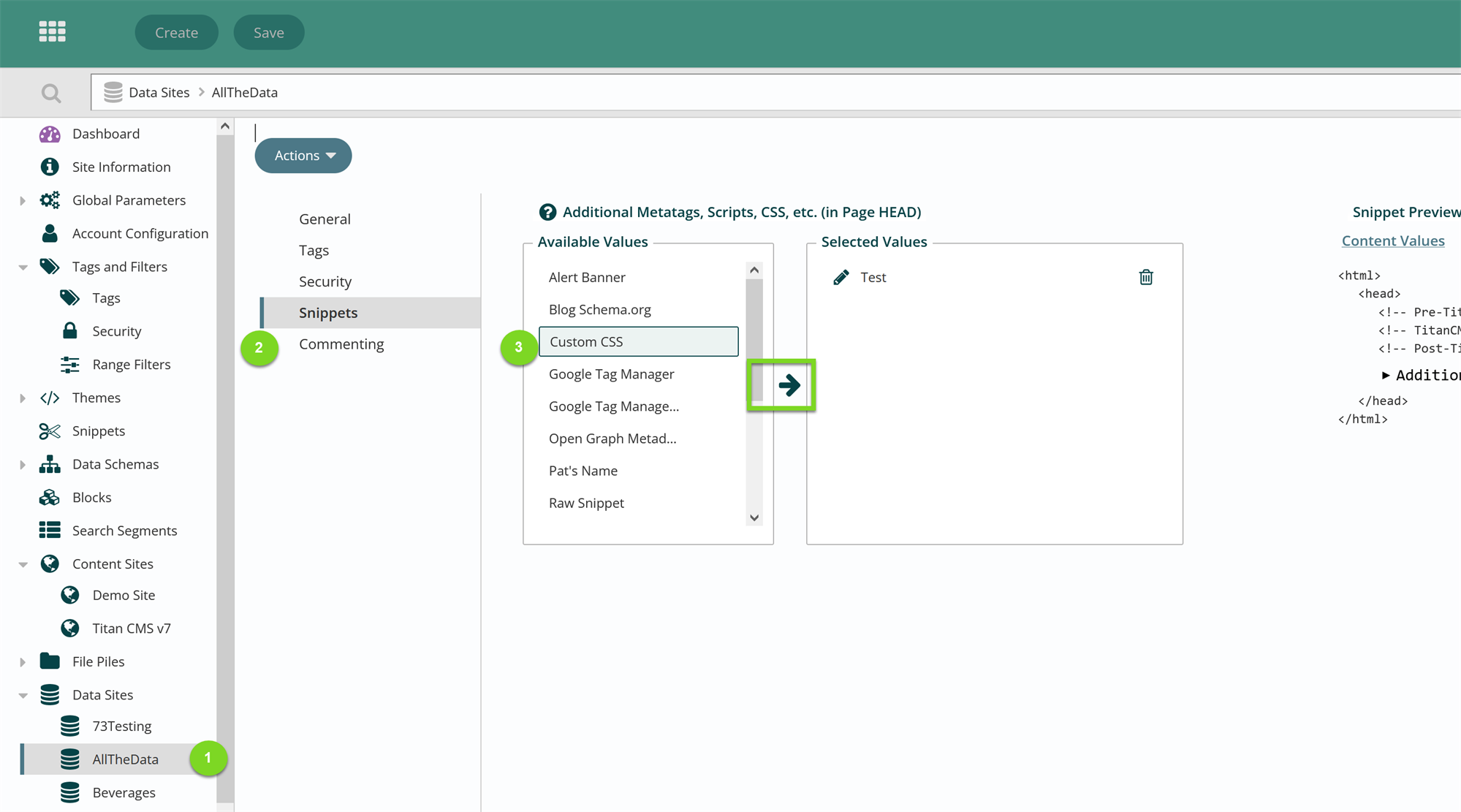Click the Range Filters sliders icon
This screenshot has height=812, width=1461.
[x=69, y=364]
